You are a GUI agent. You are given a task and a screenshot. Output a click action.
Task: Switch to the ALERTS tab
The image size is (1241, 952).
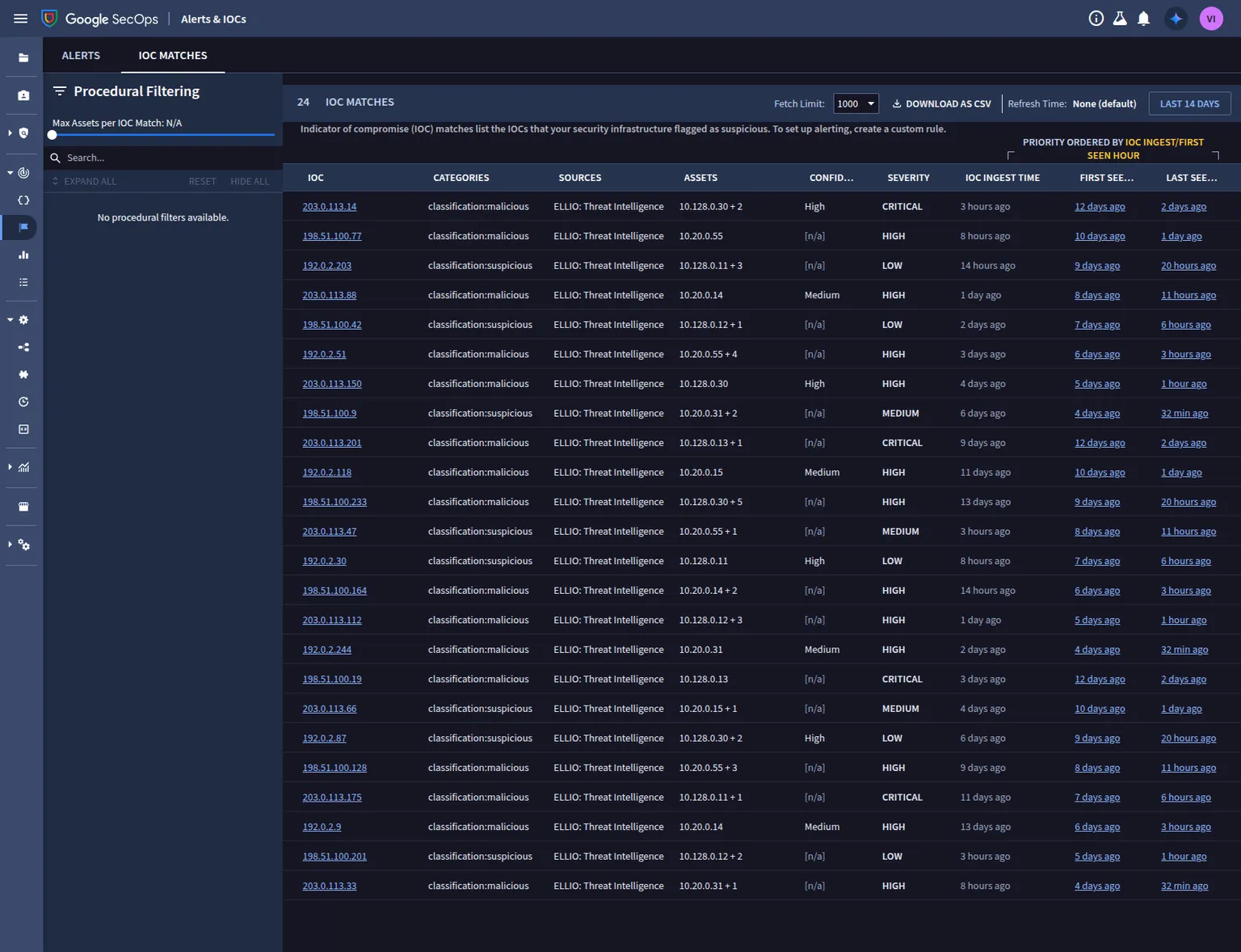(81, 56)
